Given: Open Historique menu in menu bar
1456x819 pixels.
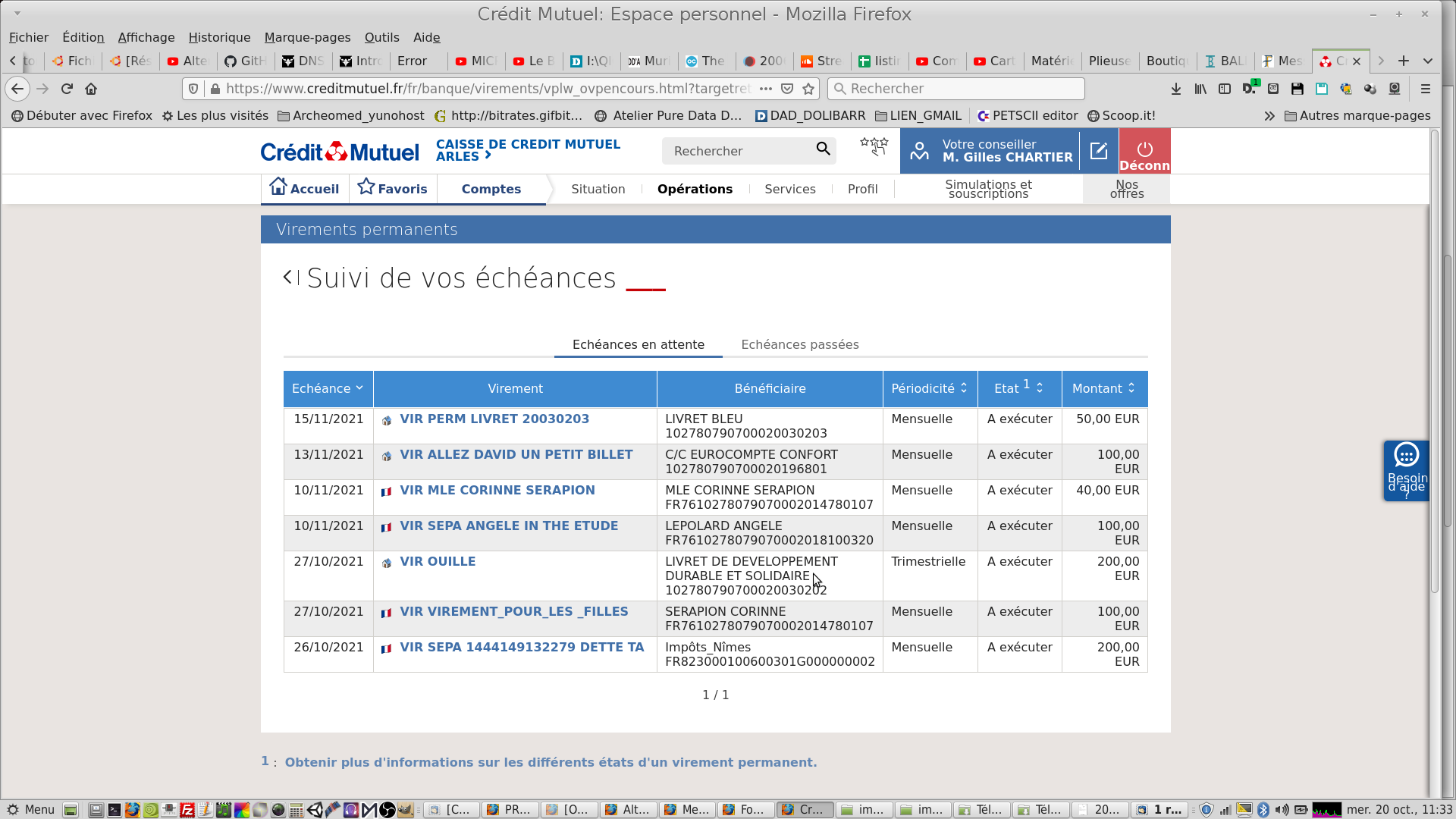Looking at the screenshot, I should pyautogui.click(x=219, y=37).
